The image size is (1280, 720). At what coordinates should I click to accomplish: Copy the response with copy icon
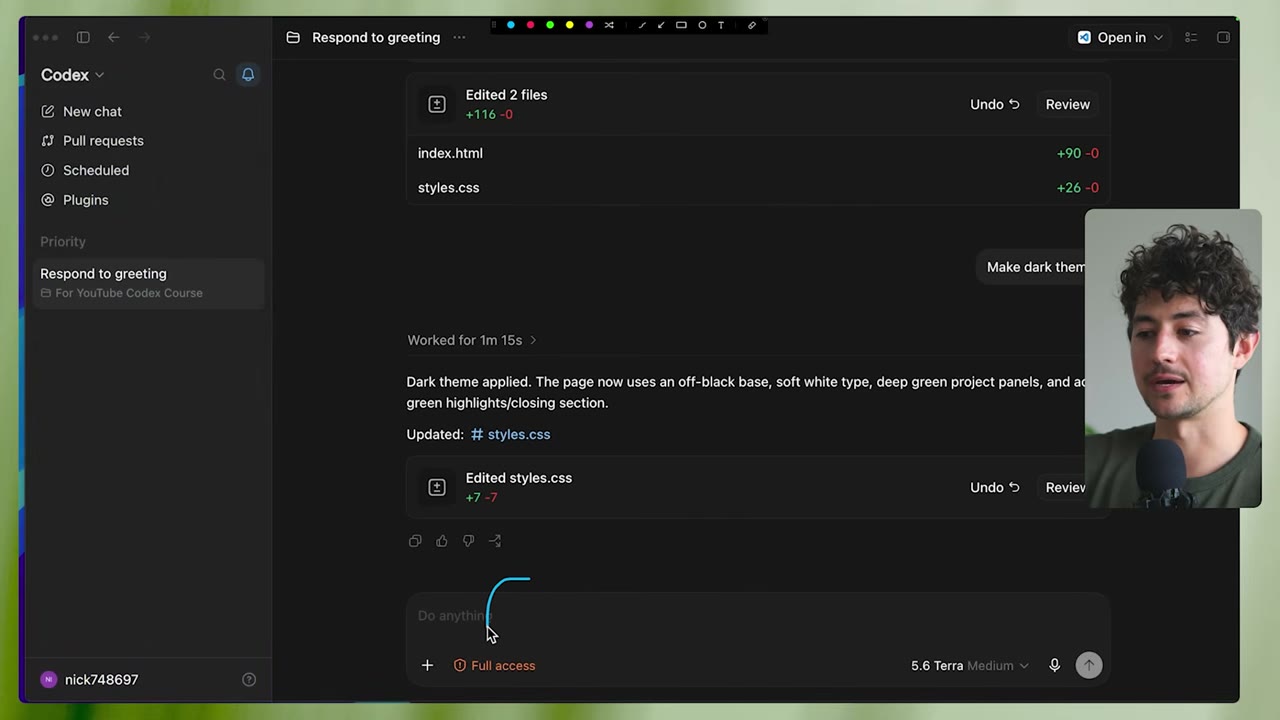coord(415,541)
